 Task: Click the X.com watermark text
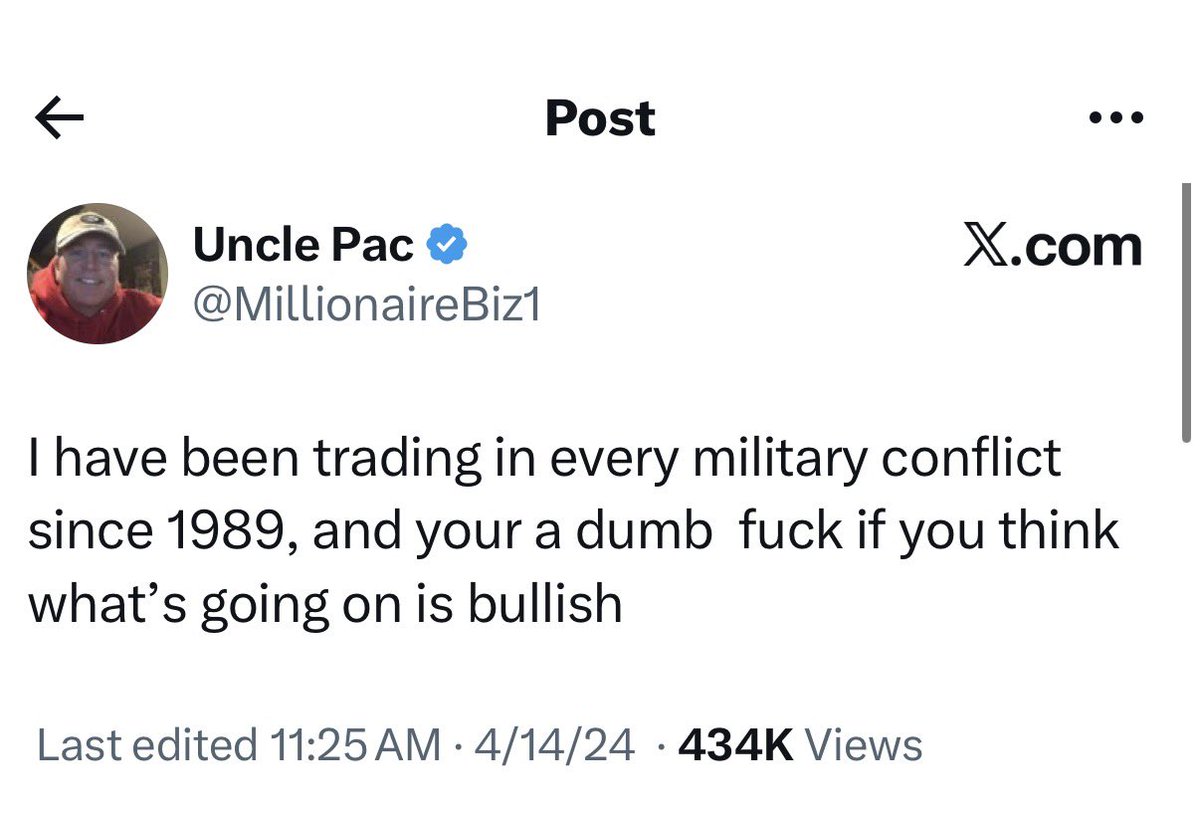(x=1052, y=246)
